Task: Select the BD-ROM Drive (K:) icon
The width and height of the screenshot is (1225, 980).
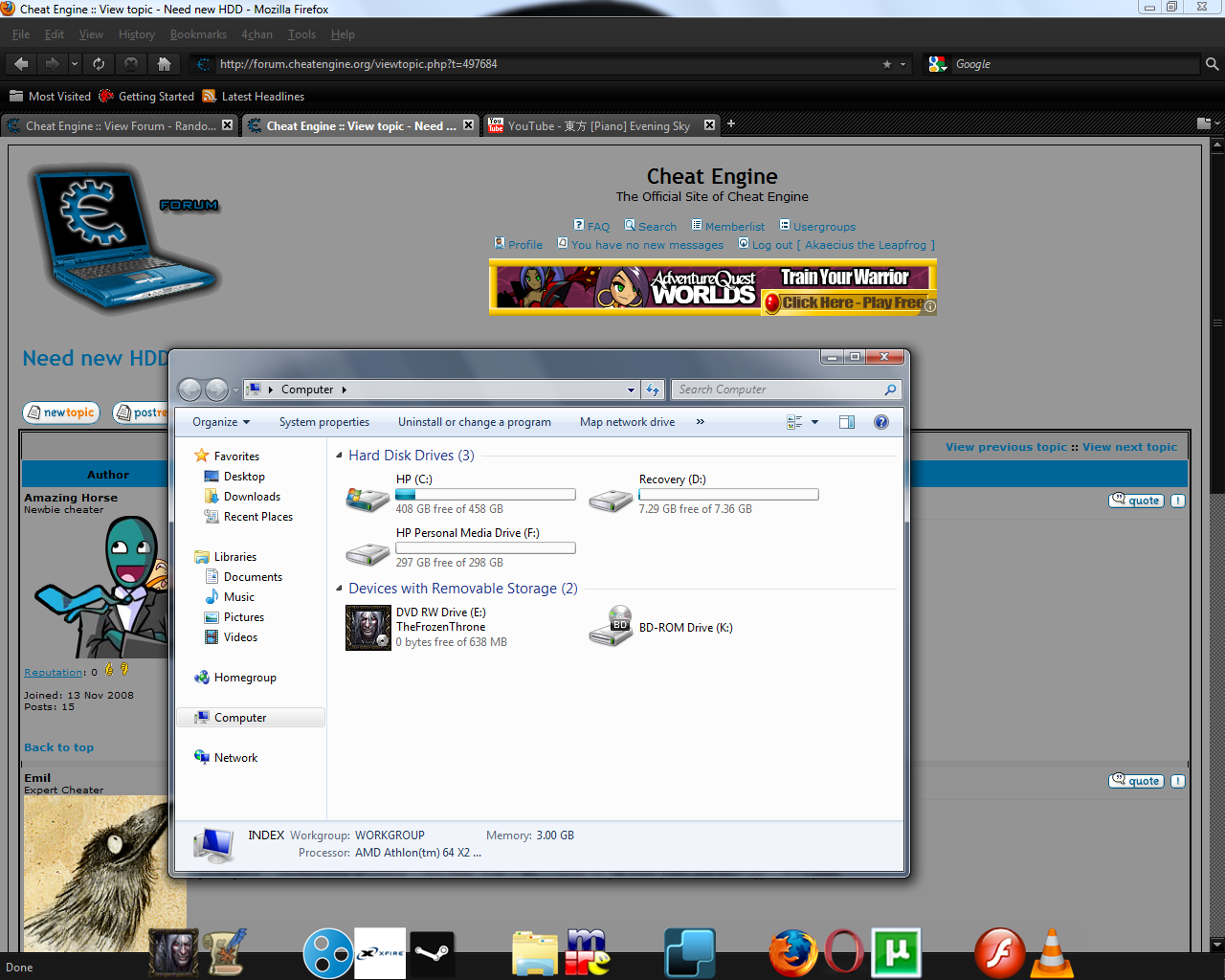Action: [x=610, y=627]
